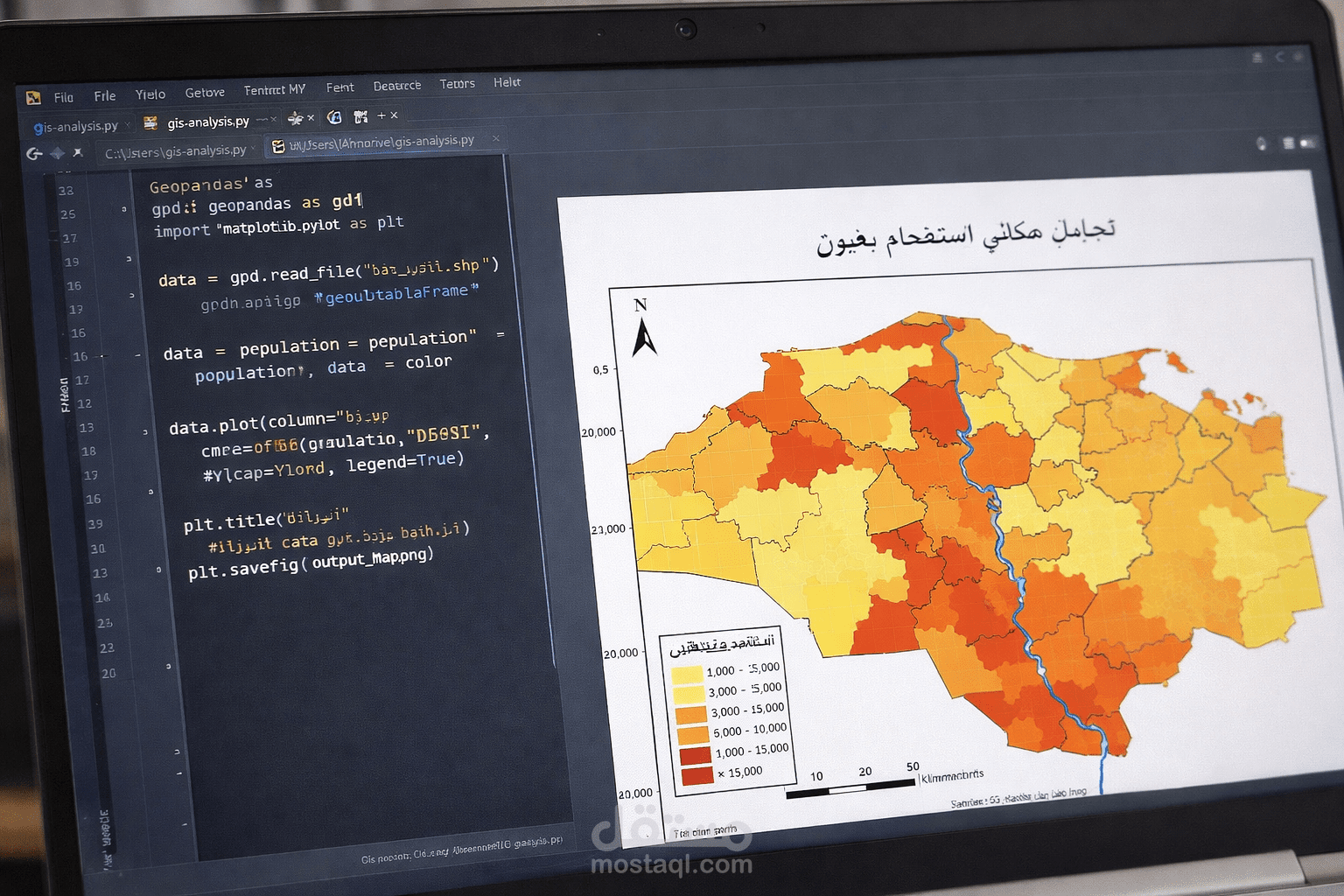The image size is (1344, 896).
Task: Click the 1,000 - 15,000 legend swatch
Action: (696, 755)
